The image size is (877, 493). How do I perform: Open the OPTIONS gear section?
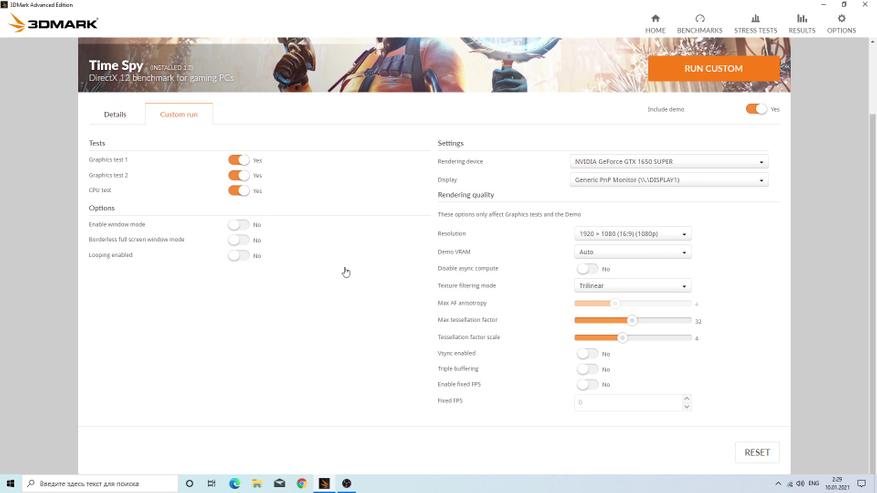[841, 24]
